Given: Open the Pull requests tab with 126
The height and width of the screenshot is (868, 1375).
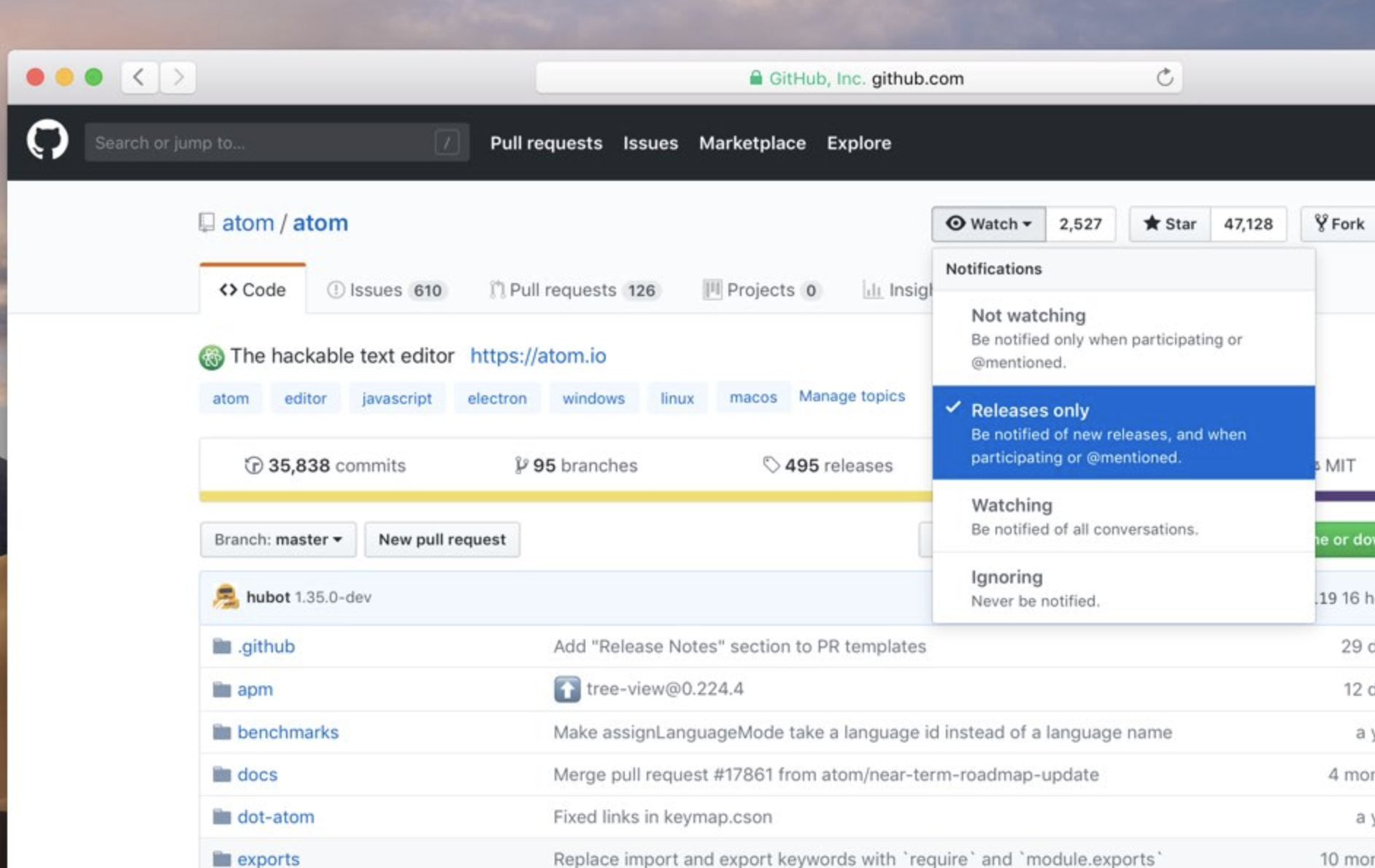Looking at the screenshot, I should pyautogui.click(x=575, y=290).
